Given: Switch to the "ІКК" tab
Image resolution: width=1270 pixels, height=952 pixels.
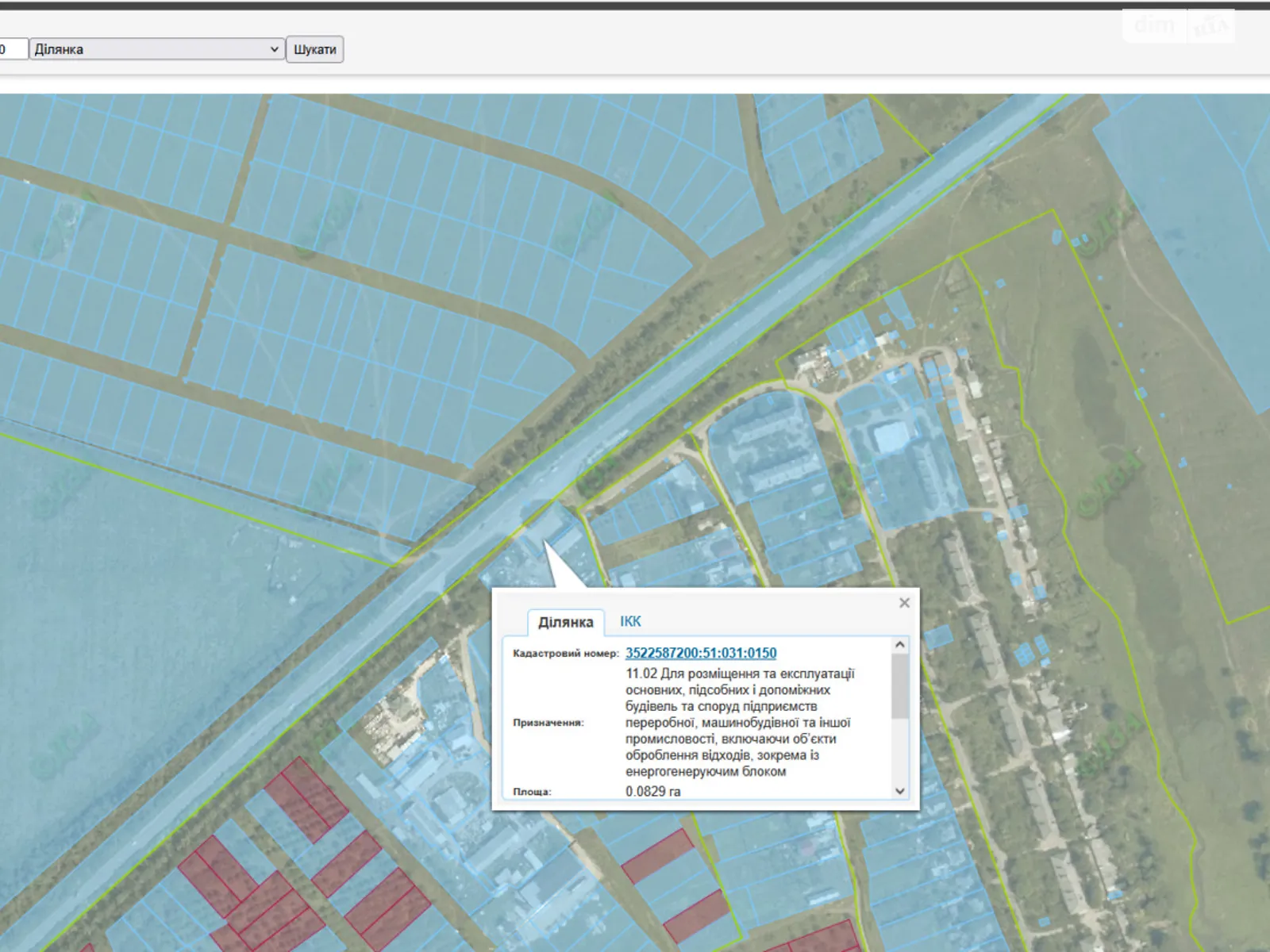Looking at the screenshot, I should [x=630, y=621].
